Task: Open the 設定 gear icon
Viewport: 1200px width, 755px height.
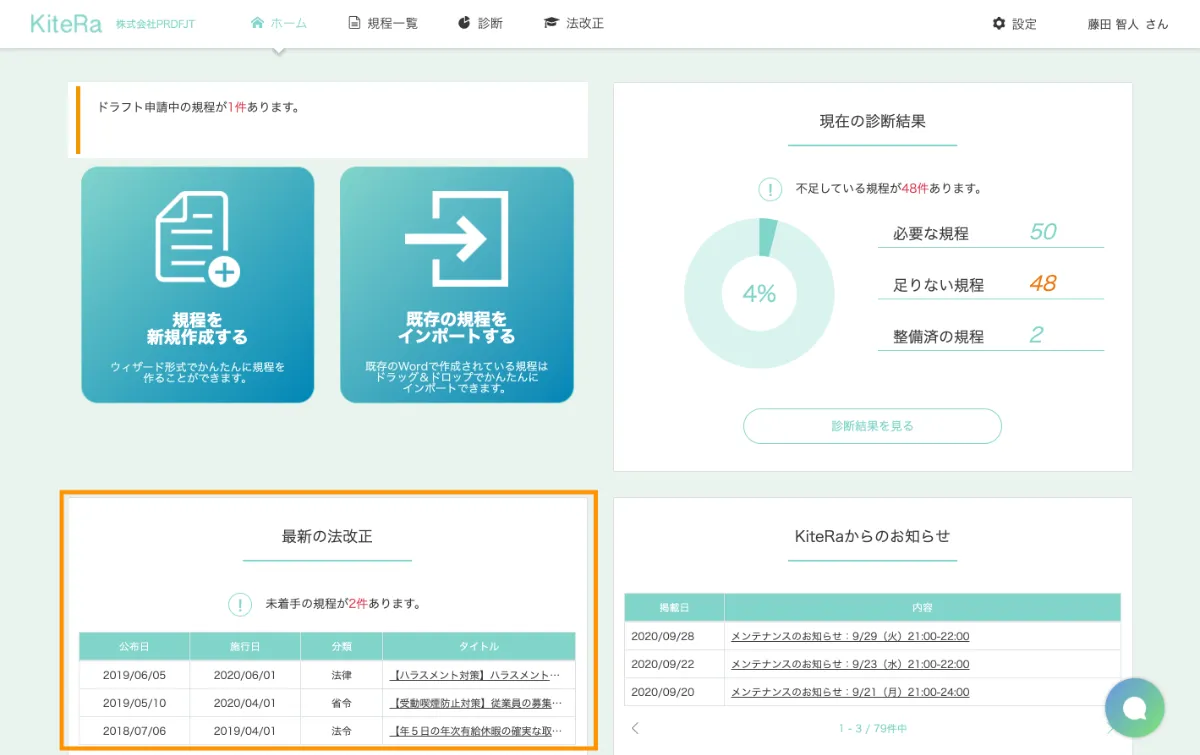Action: click(998, 23)
